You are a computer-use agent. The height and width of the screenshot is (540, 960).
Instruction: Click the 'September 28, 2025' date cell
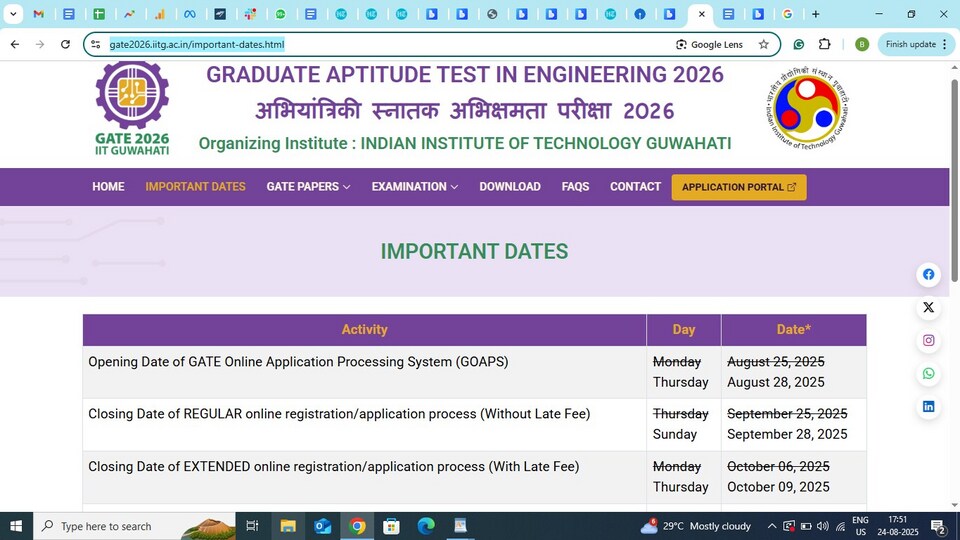coord(787,434)
